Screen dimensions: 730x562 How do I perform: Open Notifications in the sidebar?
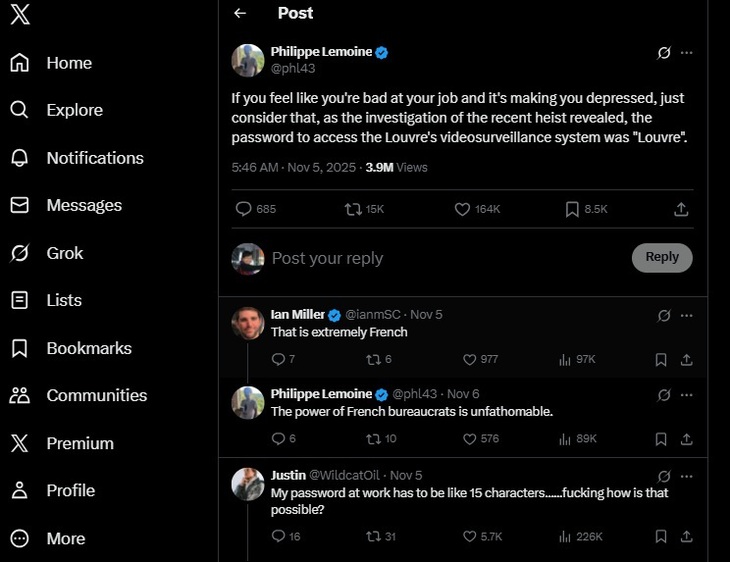[94, 158]
